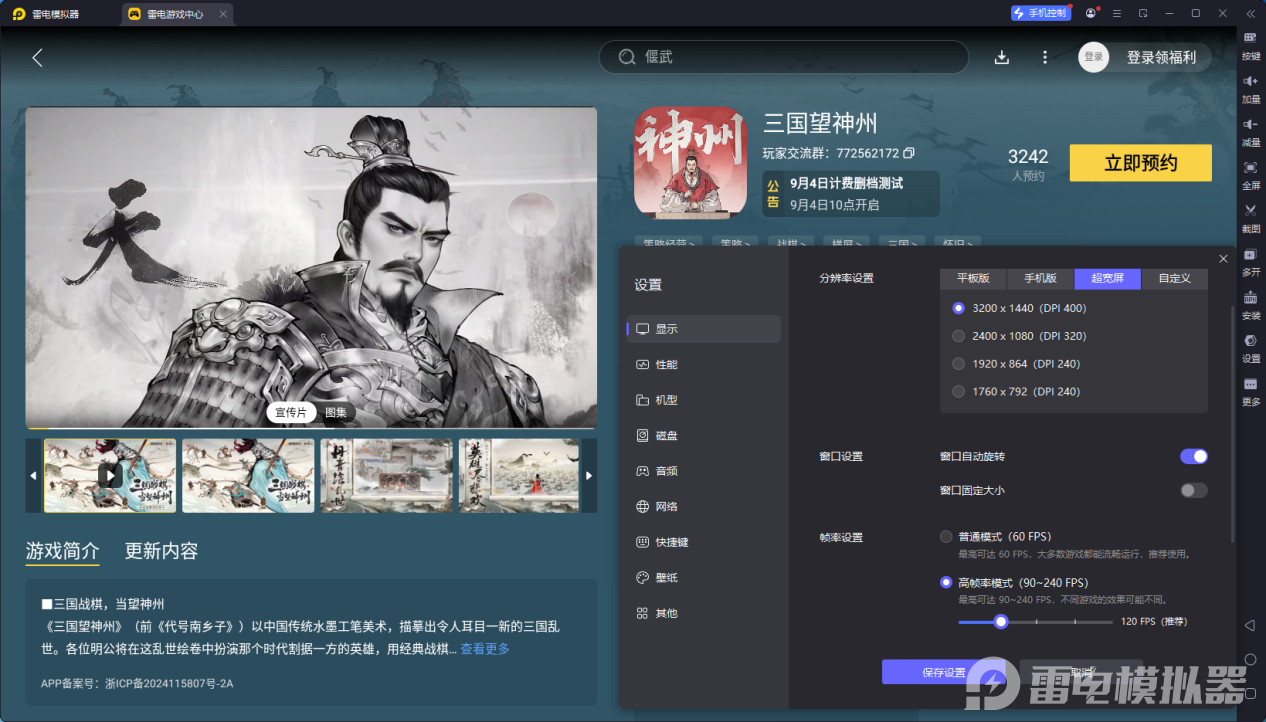Screen dimensions: 1266x722
Task: Open 壁纸 settings category
Action: 703,578
